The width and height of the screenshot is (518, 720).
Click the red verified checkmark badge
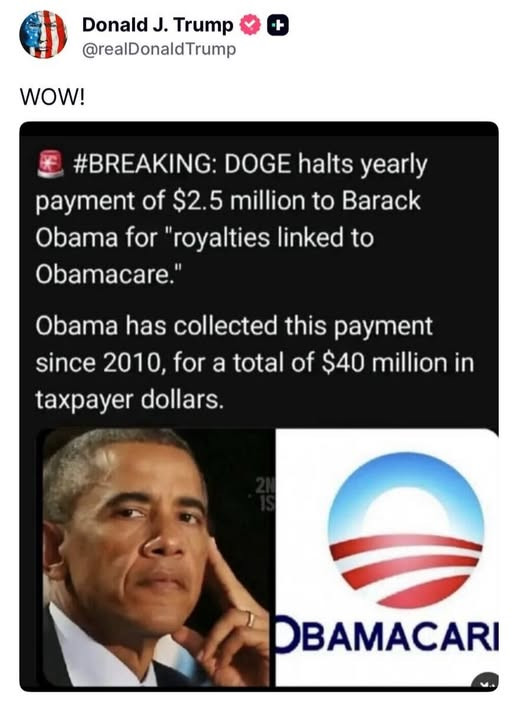[x=249, y=26]
